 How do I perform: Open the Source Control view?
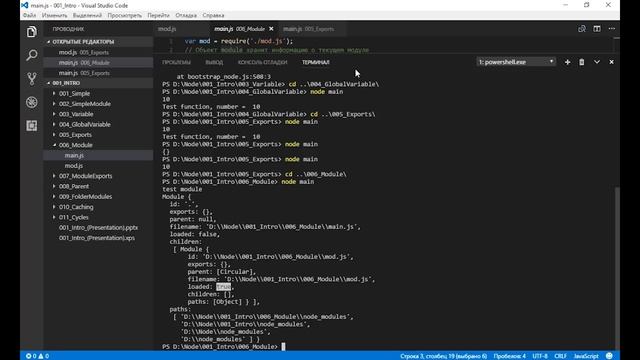31,78
